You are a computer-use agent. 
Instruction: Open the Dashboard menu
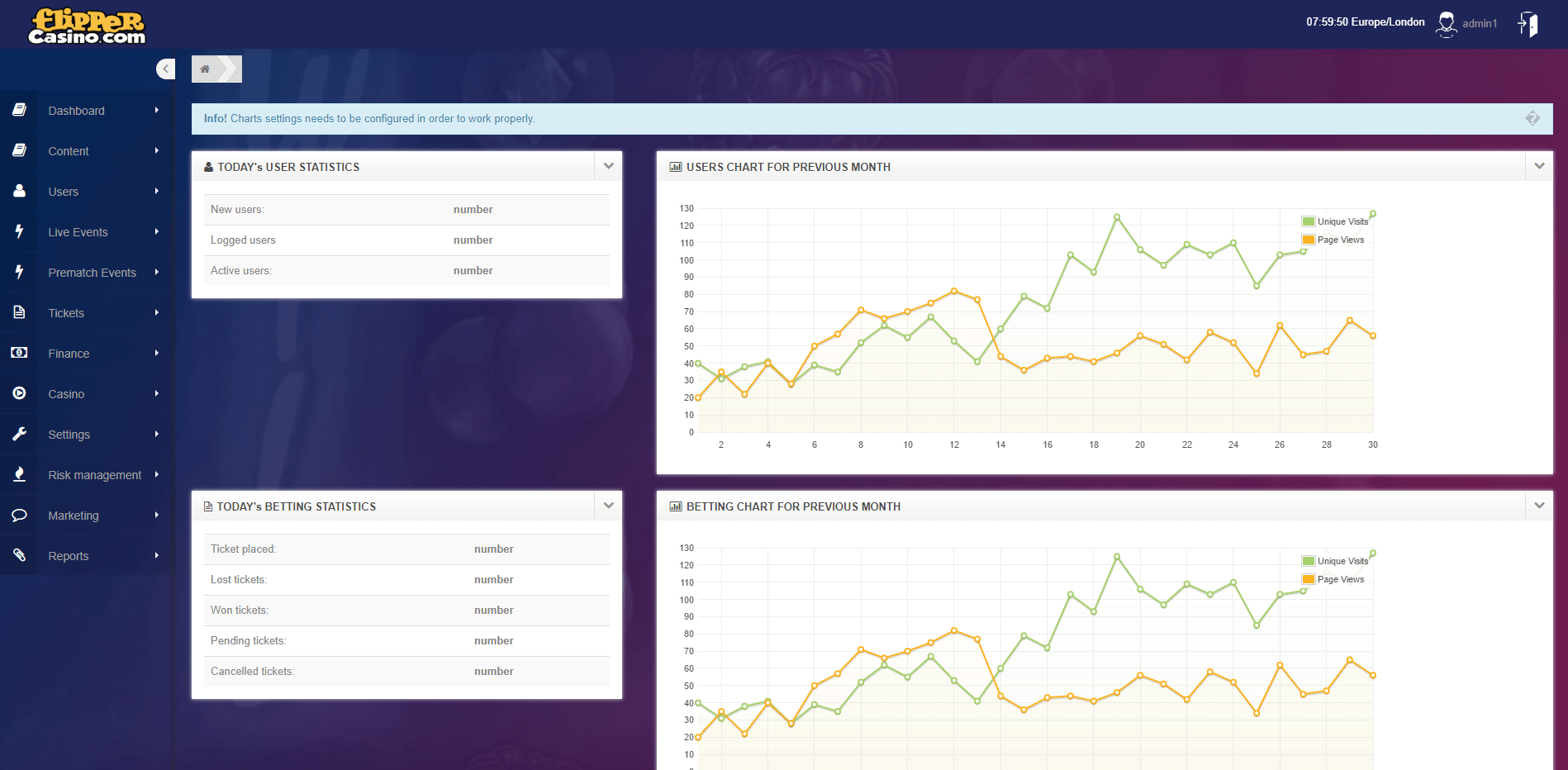77,111
